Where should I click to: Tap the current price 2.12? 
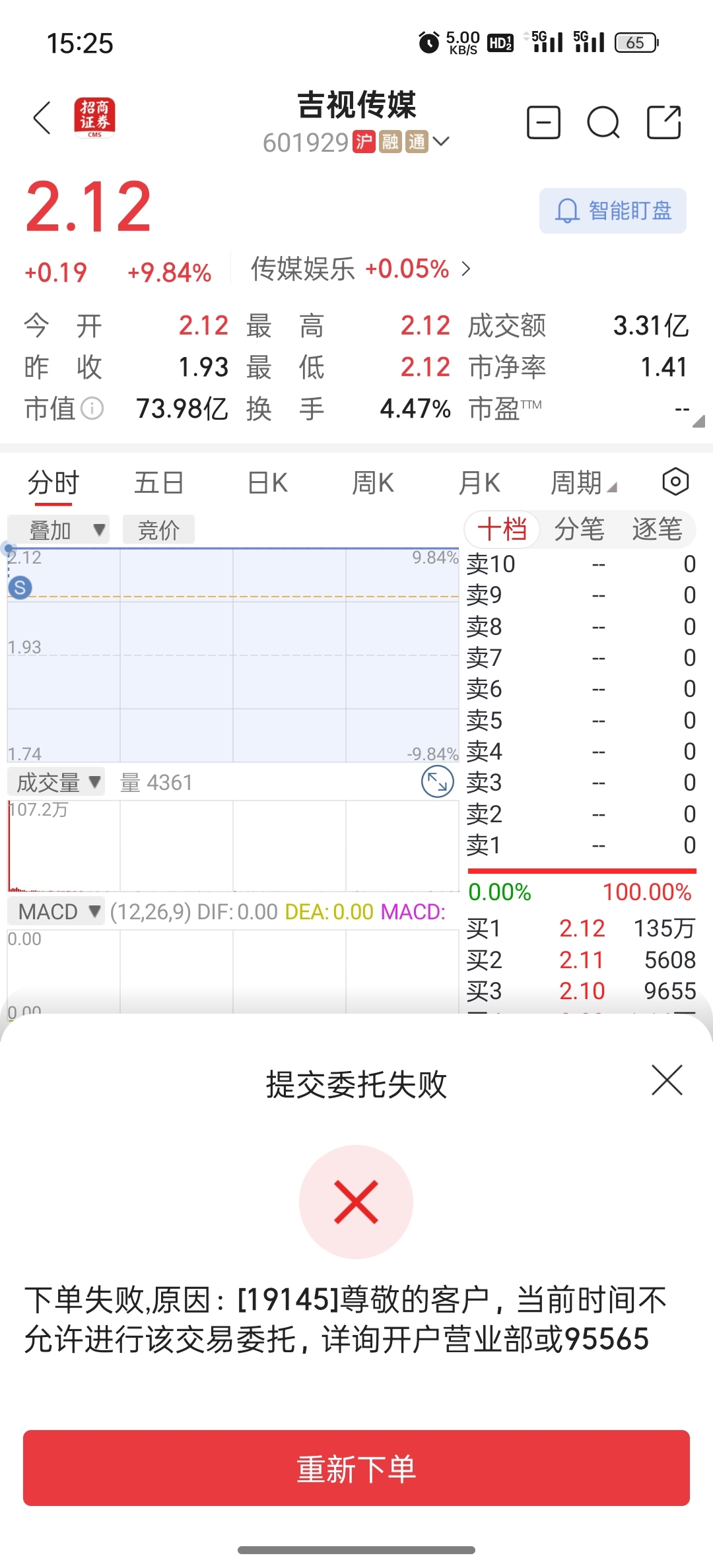(88, 207)
